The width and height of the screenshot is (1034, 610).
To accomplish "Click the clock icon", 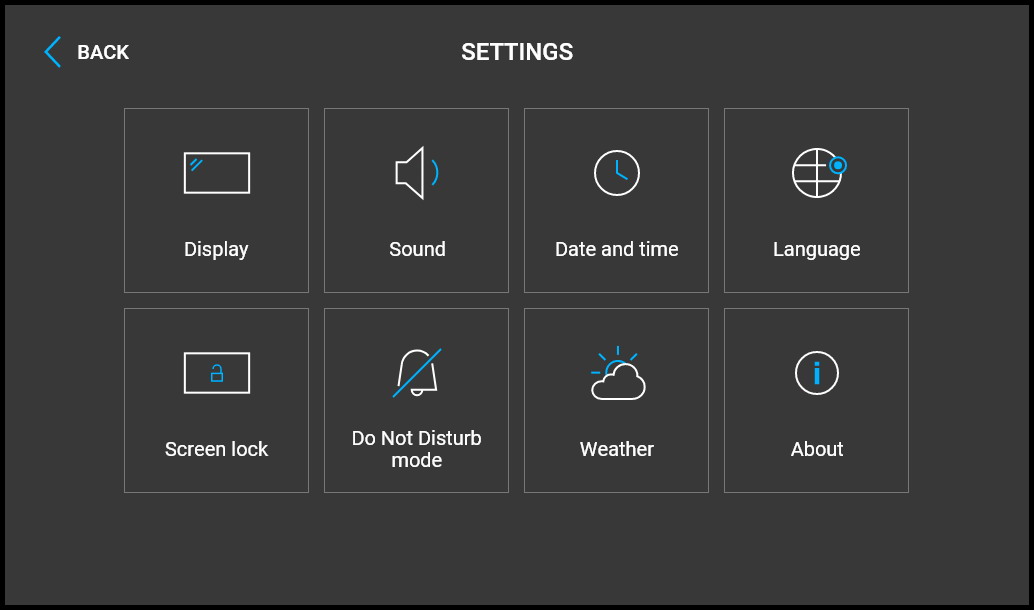I will [617, 173].
